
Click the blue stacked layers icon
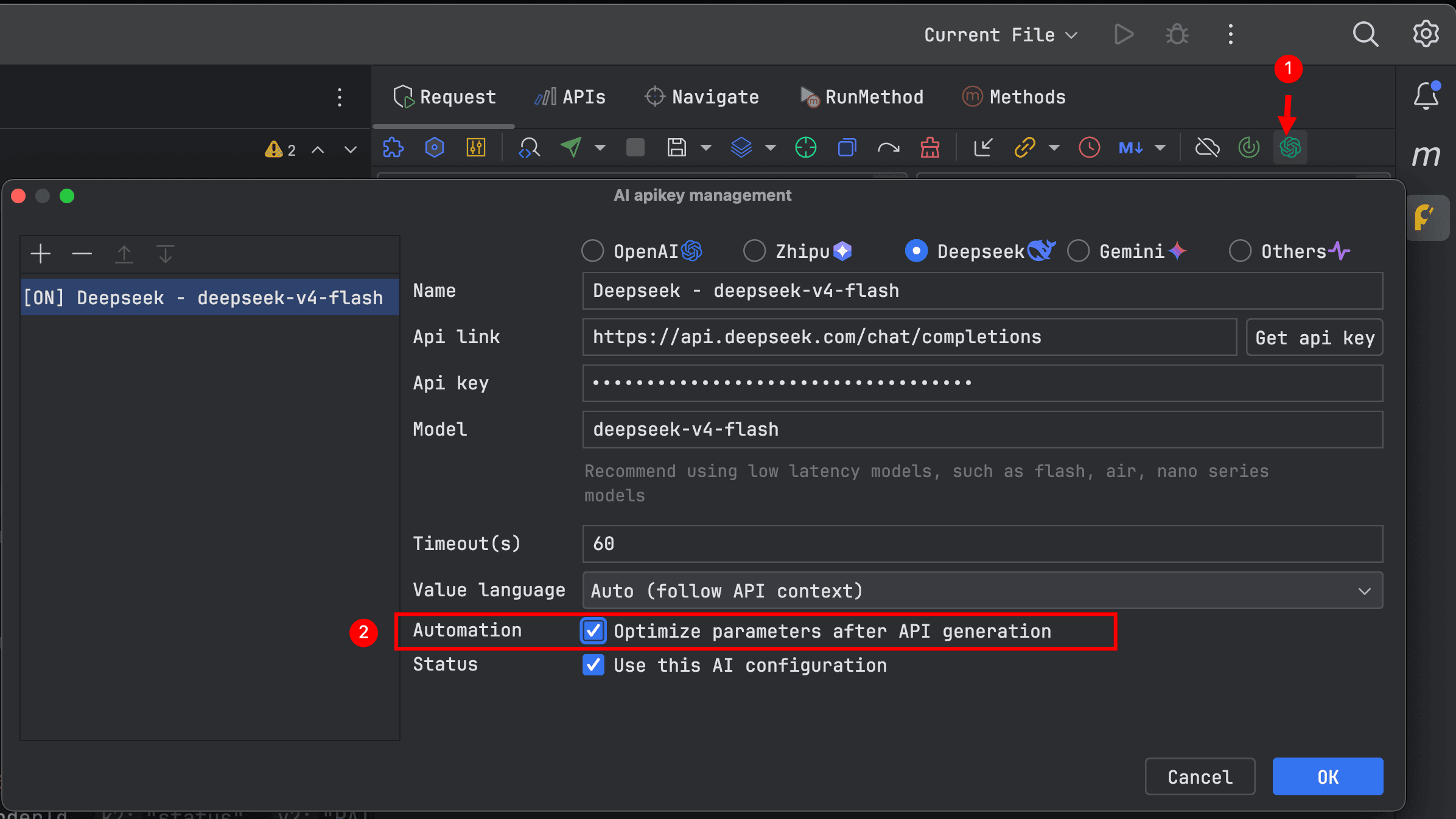click(x=741, y=147)
